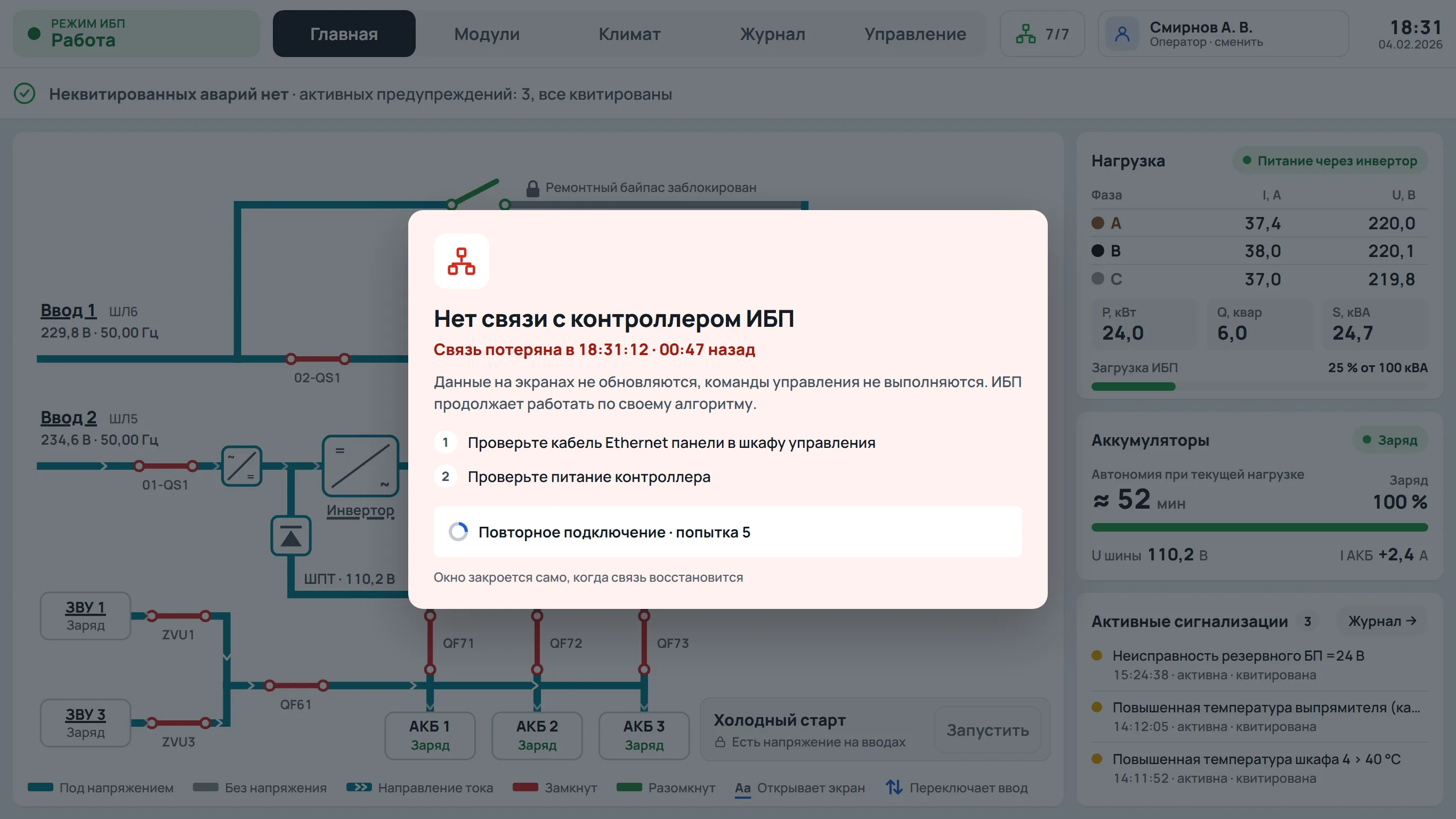Open the Ввод 2 screen link
This screenshot has width=1456, height=819.
68,417
